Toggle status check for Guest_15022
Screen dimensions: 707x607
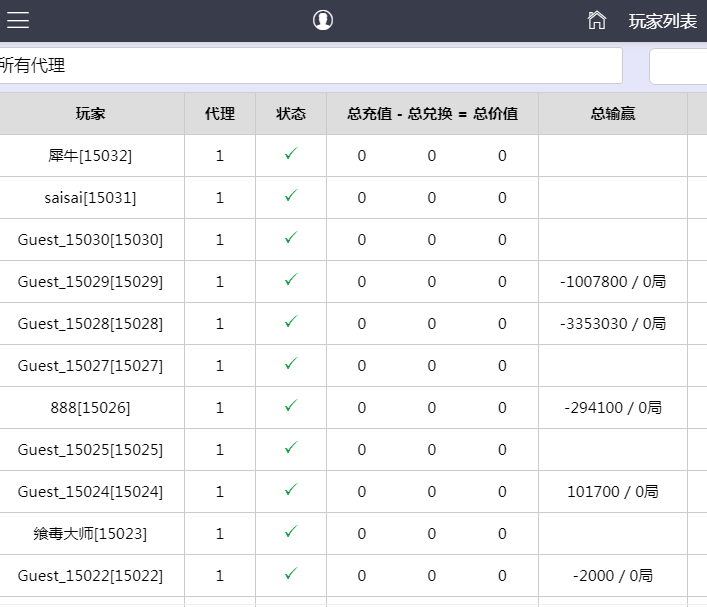point(290,575)
